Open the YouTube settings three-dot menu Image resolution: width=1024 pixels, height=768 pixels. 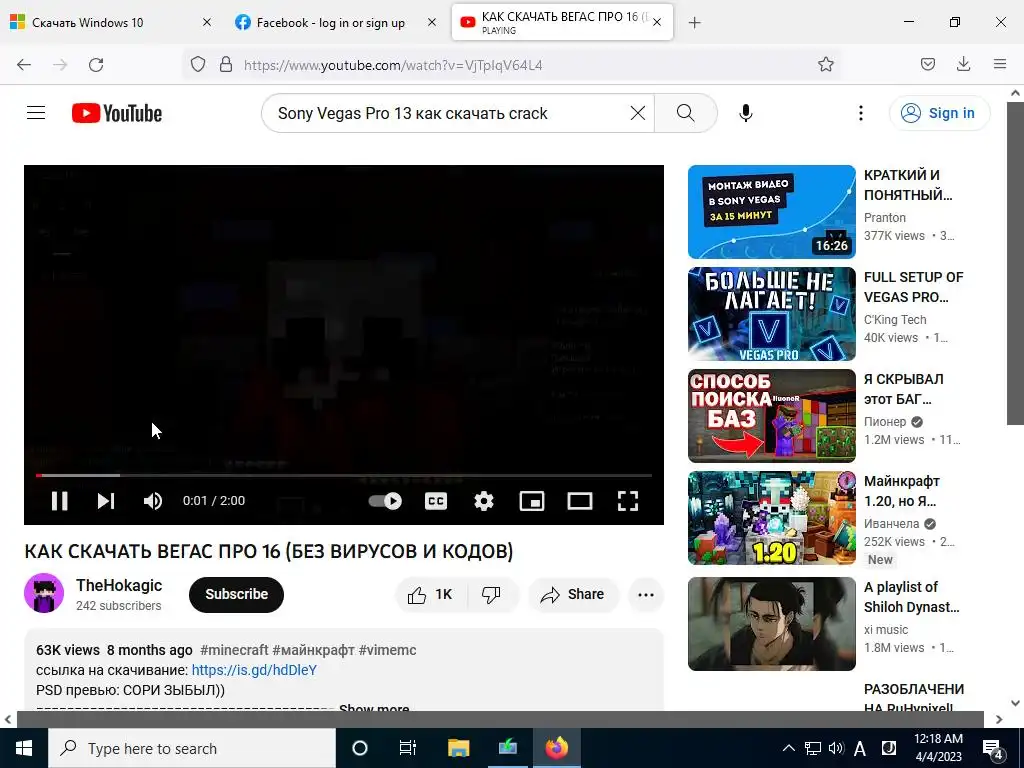click(x=861, y=113)
